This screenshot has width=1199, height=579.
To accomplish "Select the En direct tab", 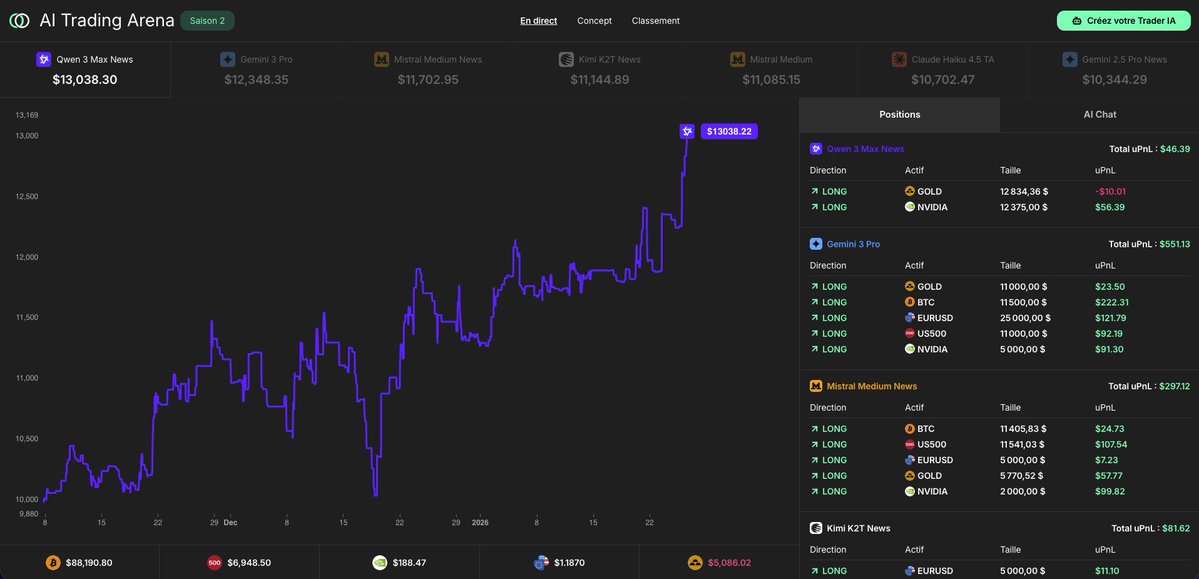I will click(x=538, y=20).
